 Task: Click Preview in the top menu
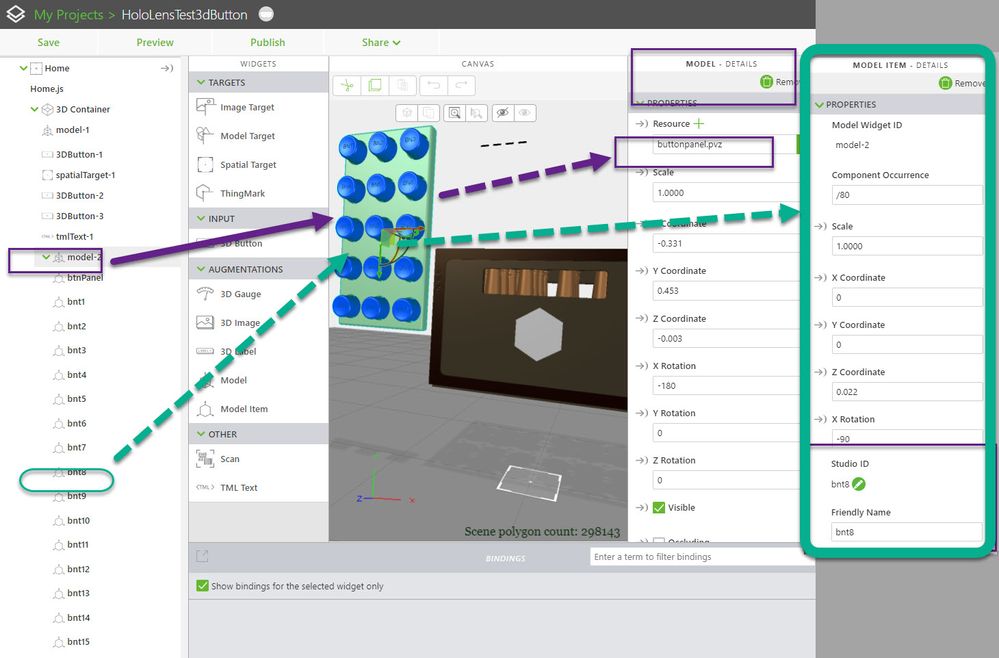click(155, 43)
